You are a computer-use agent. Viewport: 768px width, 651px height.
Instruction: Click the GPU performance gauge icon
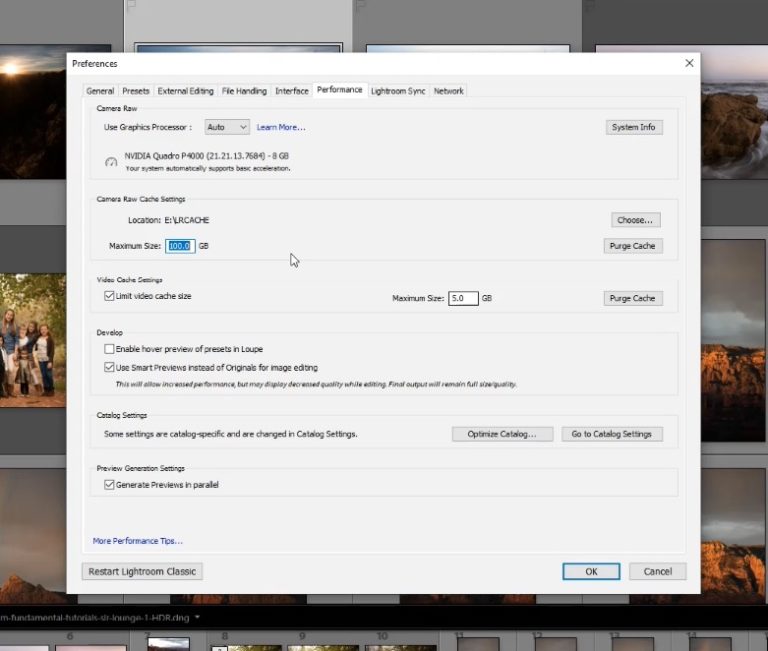coord(111,162)
